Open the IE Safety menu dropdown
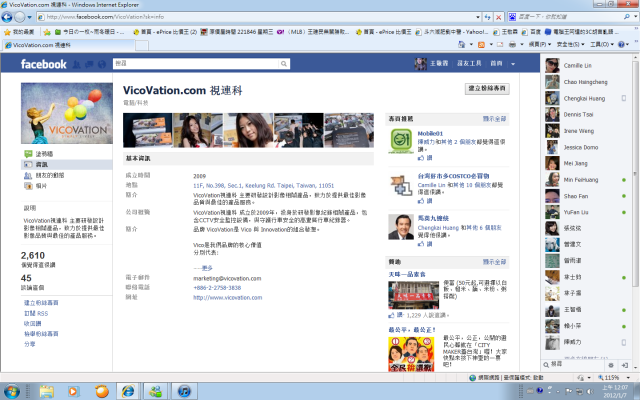This screenshot has width=640, height=400. click(x=570, y=44)
